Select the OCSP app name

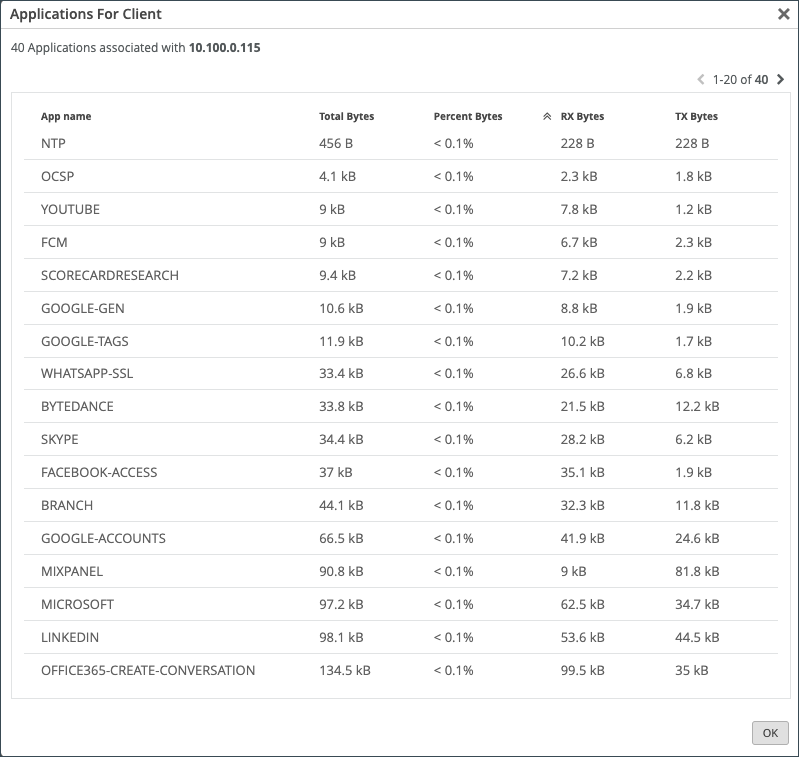(x=58, y=176)
